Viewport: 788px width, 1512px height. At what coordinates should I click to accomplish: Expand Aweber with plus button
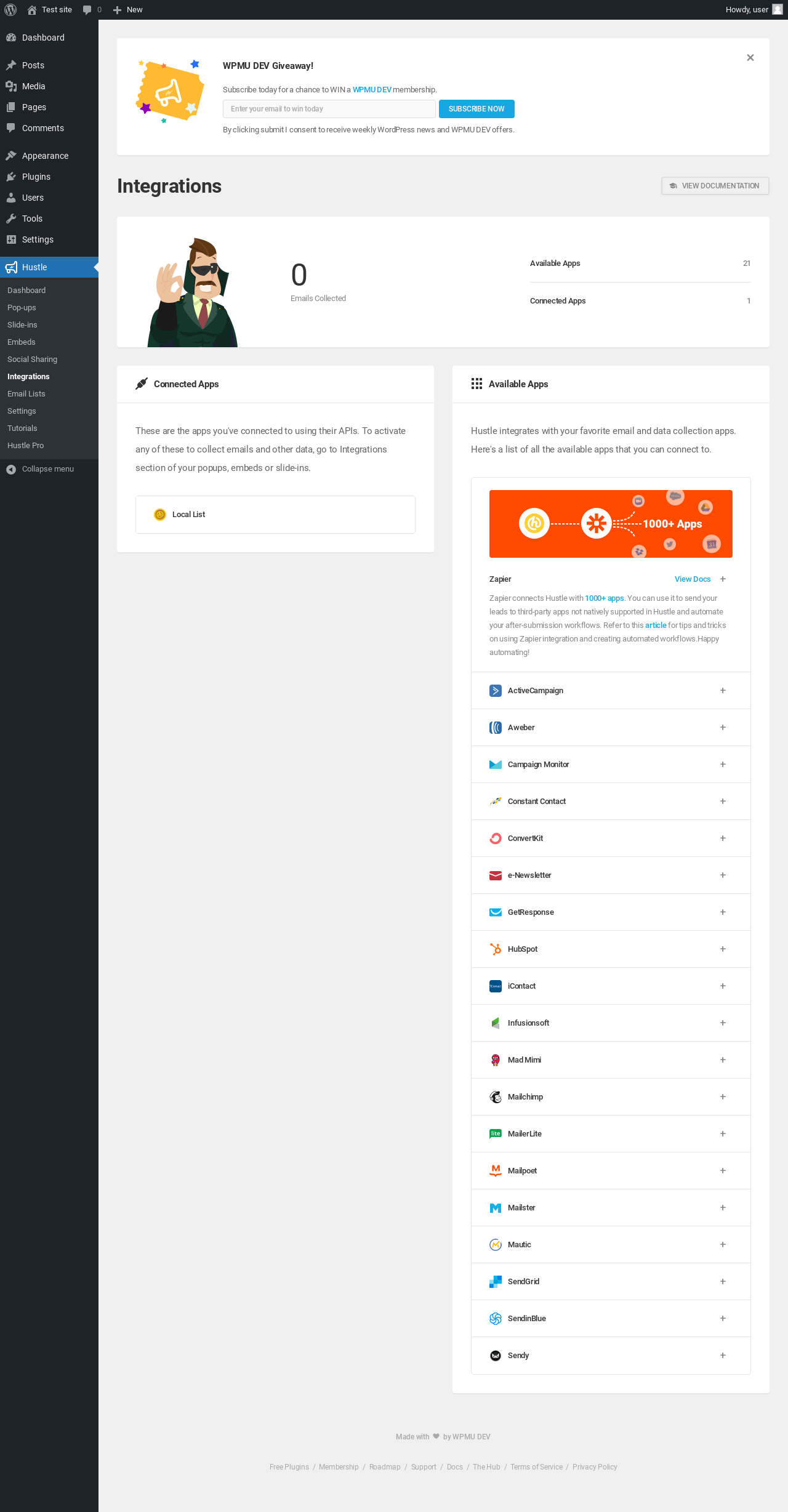(723, 728)
